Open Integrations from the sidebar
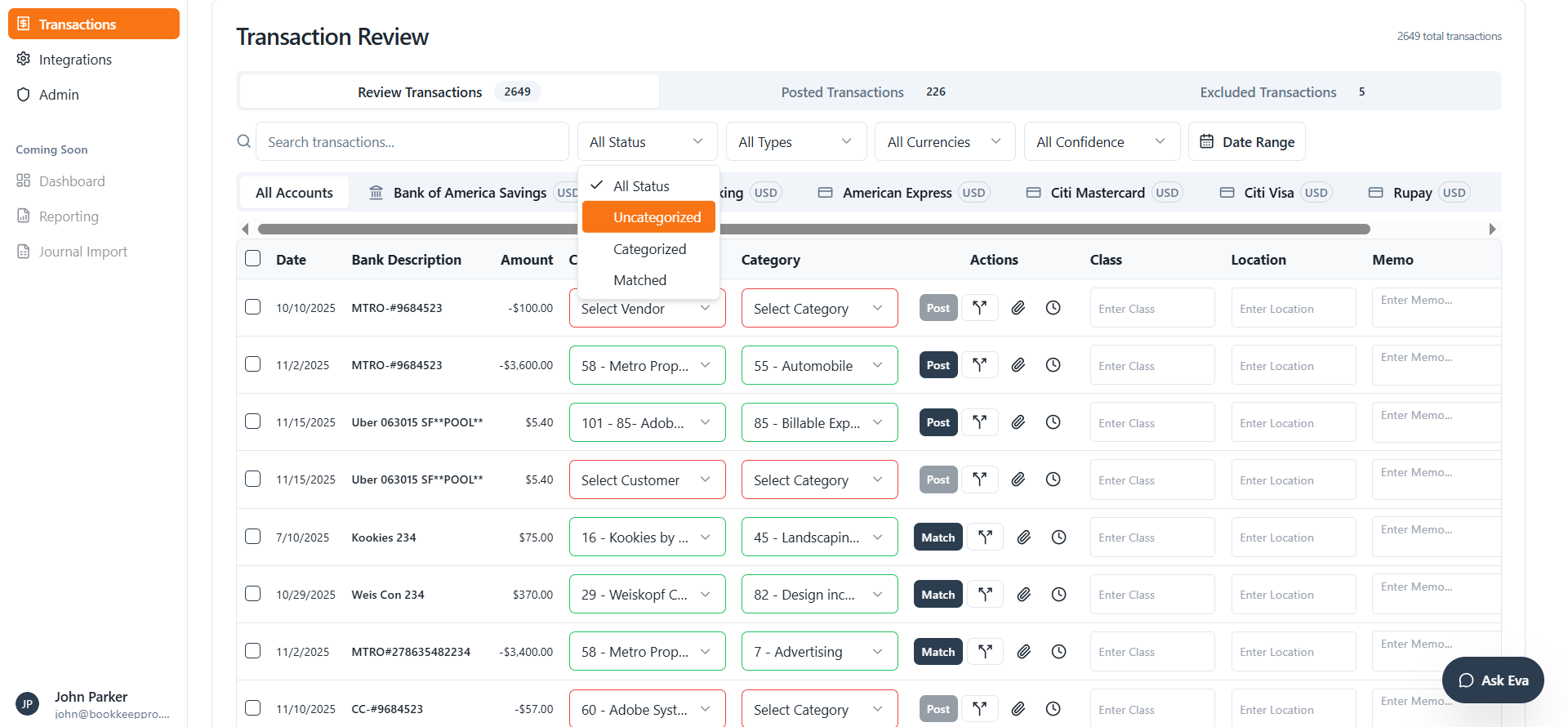 point(75,60)
